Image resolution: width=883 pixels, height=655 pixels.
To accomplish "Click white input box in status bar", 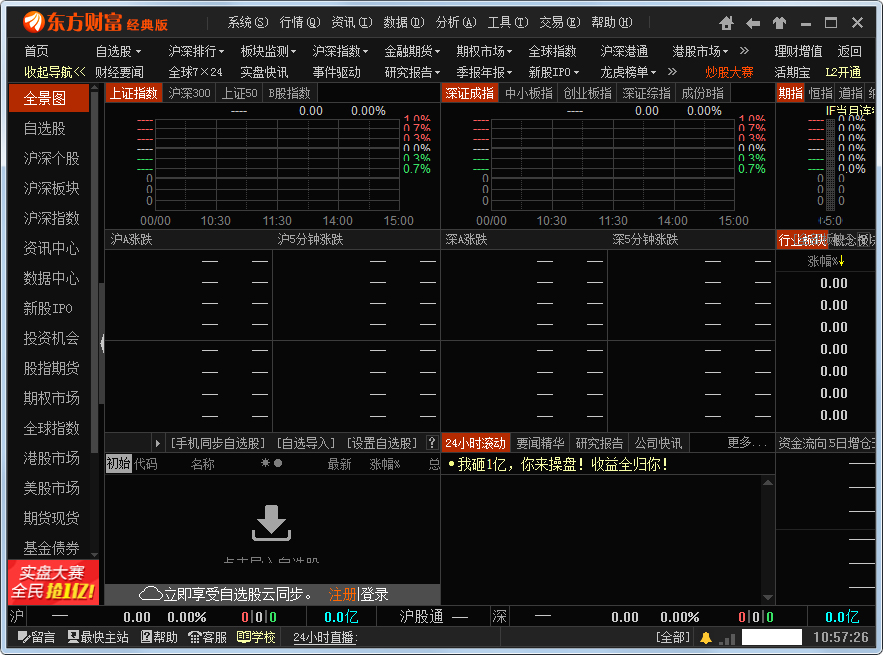I will click(x=771, y=638).
